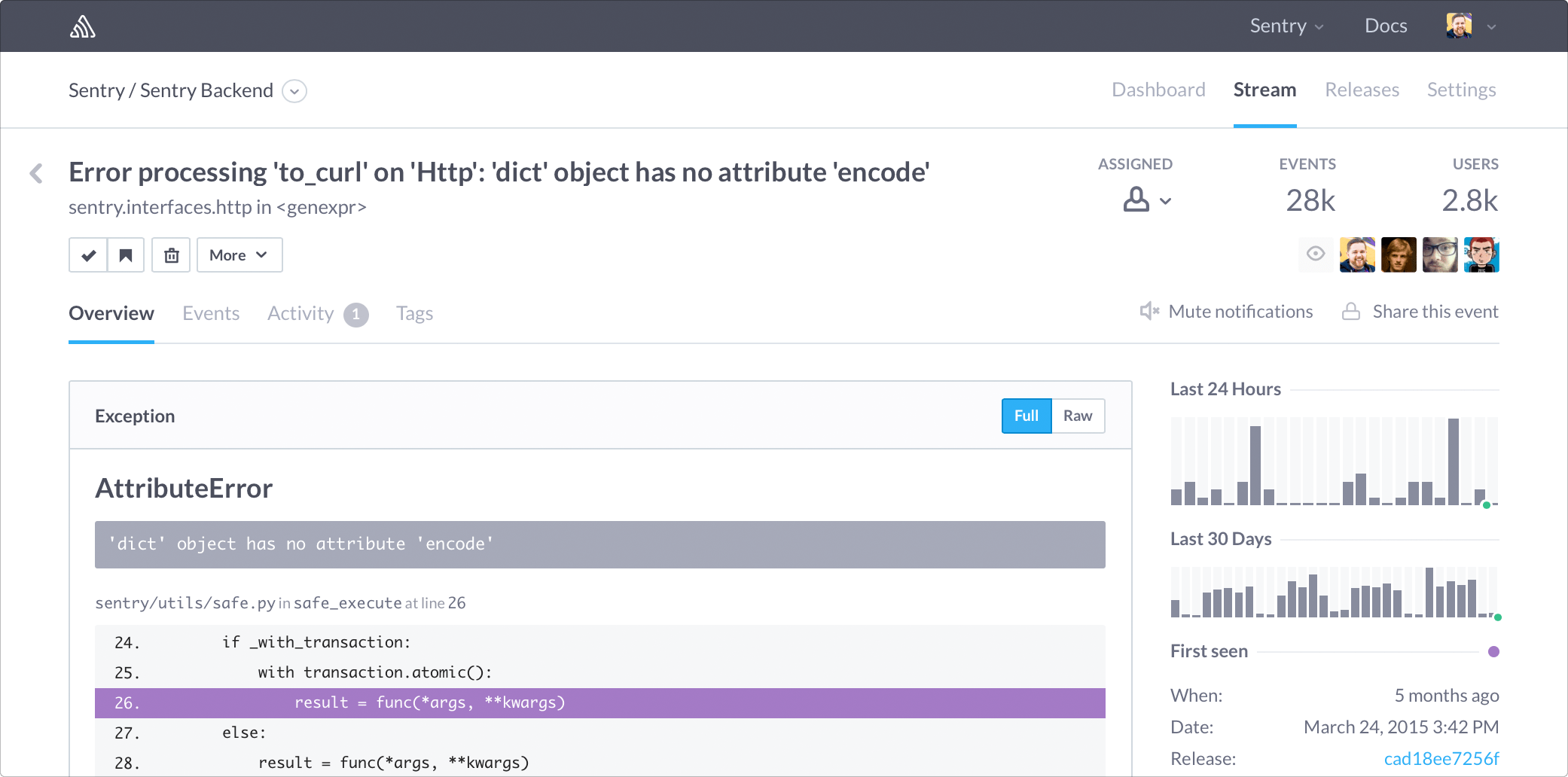Click the user avatar in top header
The image size is (1568, 777).
point(1460,26)
